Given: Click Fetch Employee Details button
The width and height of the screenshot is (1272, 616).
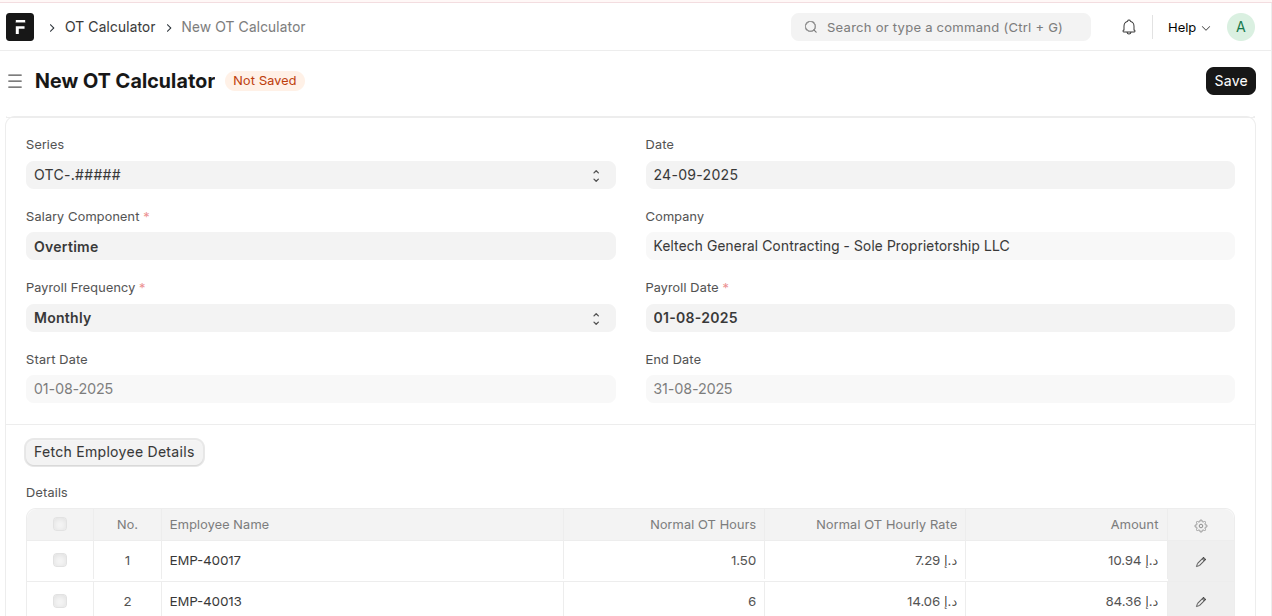Looking at the screenshot, I should (114, 452).
